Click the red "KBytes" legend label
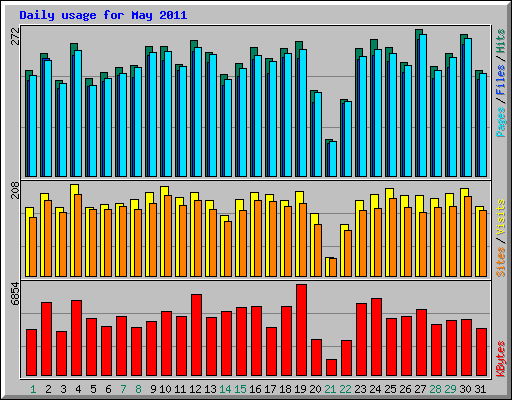512x400 pixels. coord(501,359)
